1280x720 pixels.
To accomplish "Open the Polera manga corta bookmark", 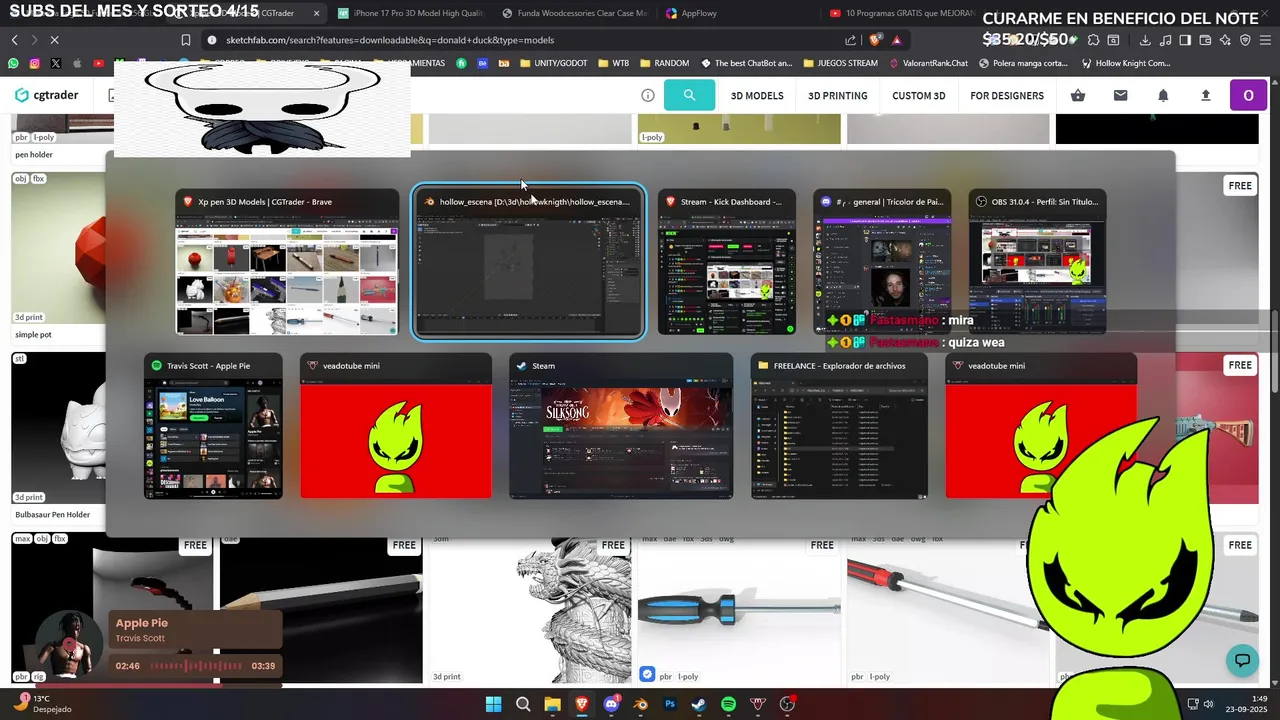I will pos(1023,63).
